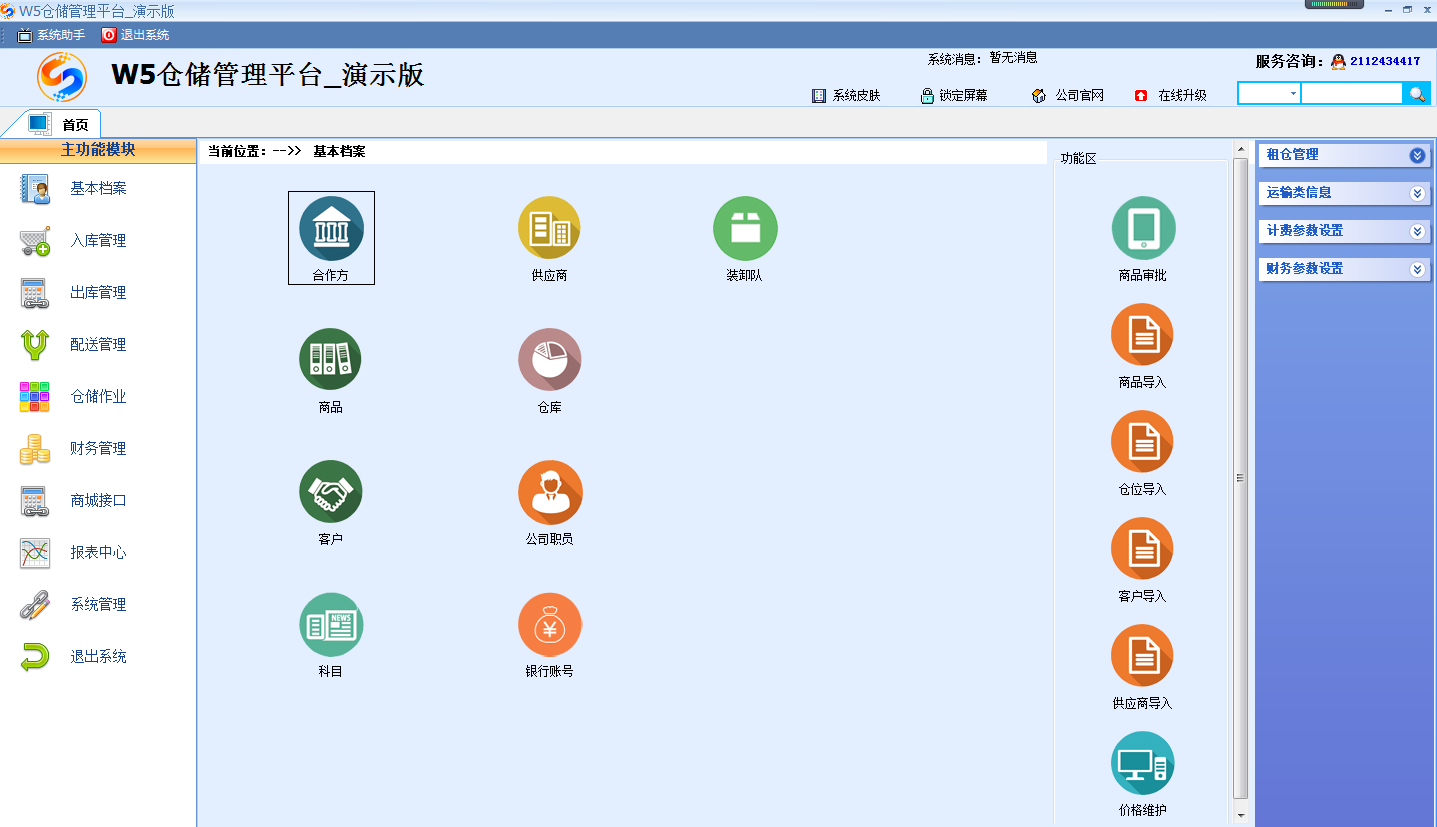Image resolution: width=1437 pixels, height=827 pixels.
Task: Select 入库管理 in the main module menu
Action: [x=98, y=241]
